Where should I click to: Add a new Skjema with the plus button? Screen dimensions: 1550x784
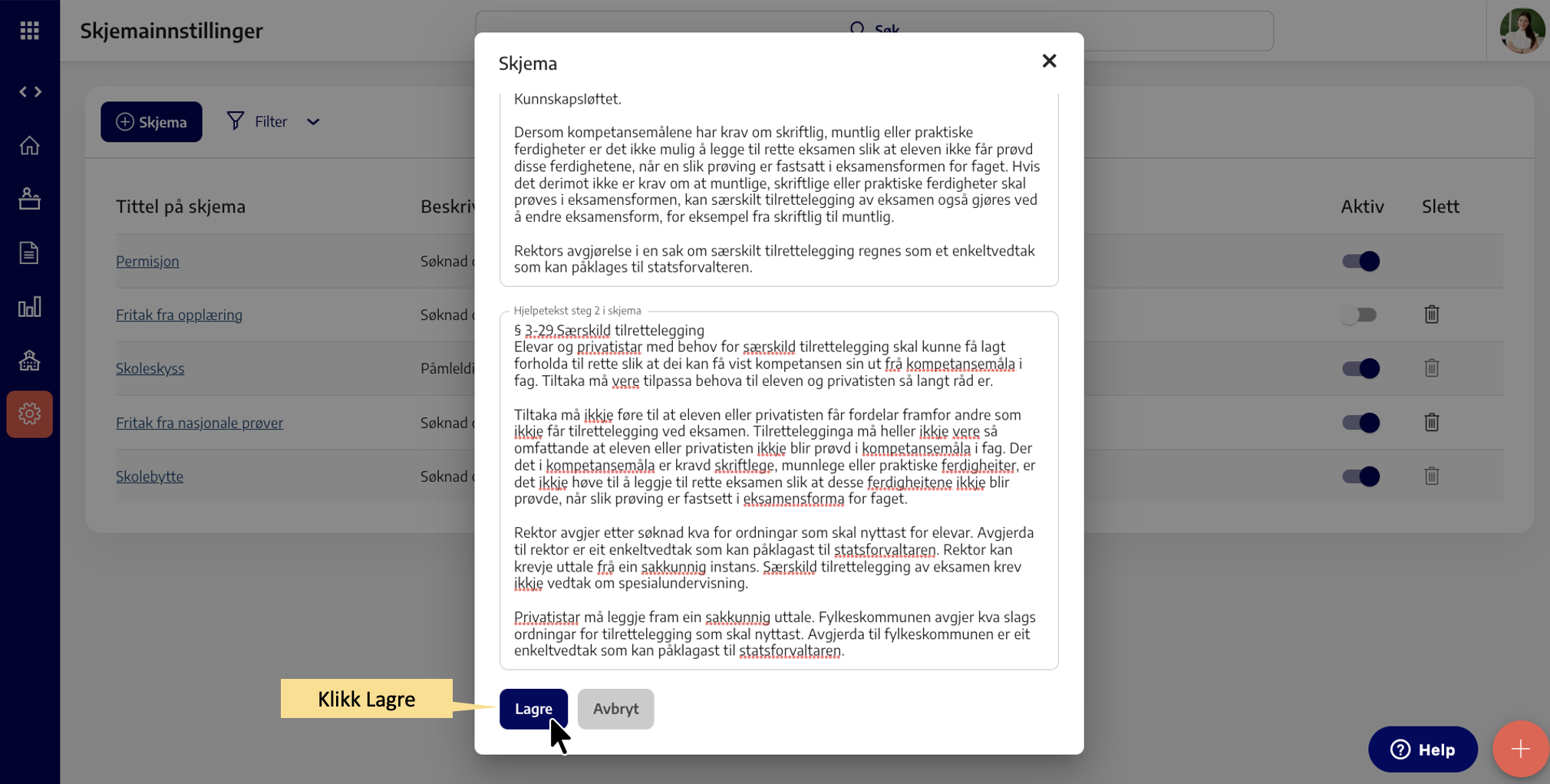point(151,122)
